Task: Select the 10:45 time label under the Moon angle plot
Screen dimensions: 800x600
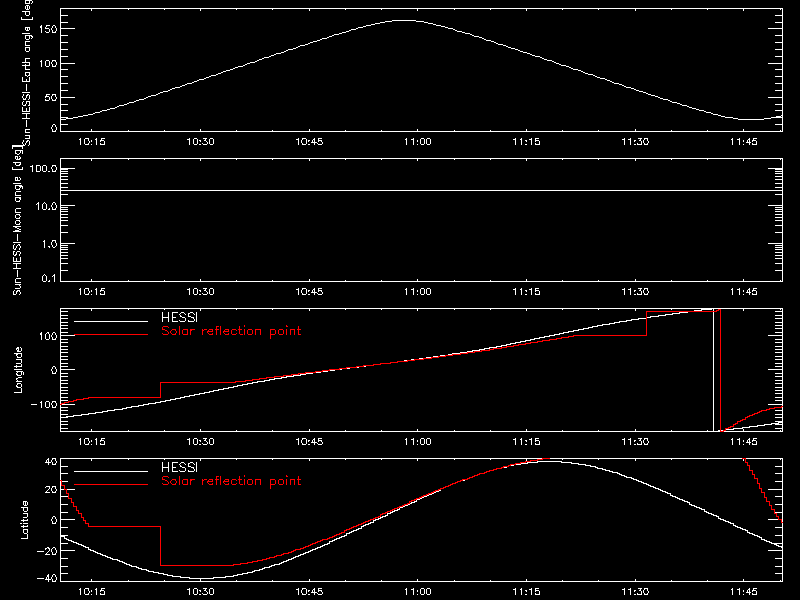Action: point(309,292)
